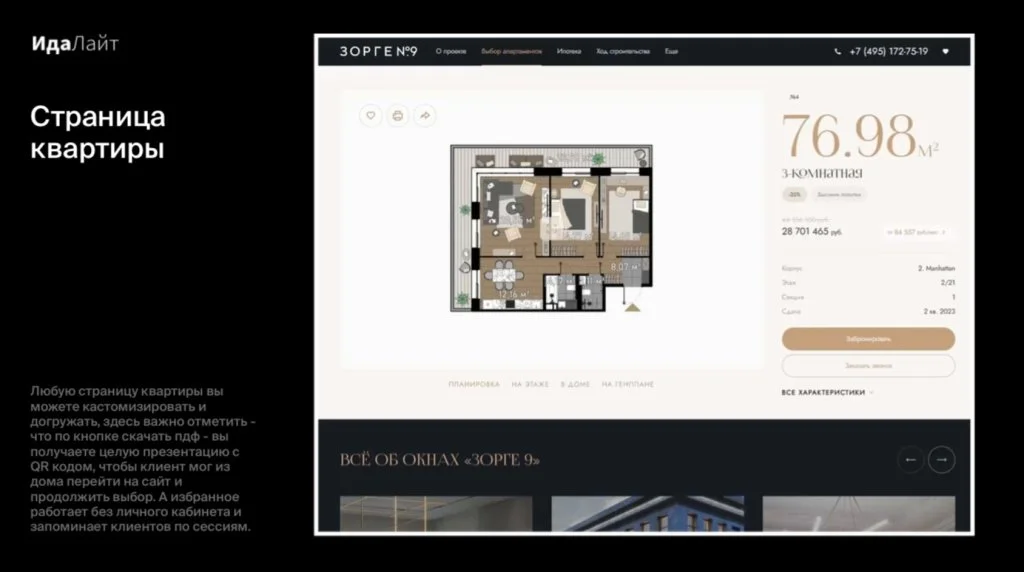1024x572 pixels.
Task: Open favorites heart in the top header
Action: click(x=946, y=51)
